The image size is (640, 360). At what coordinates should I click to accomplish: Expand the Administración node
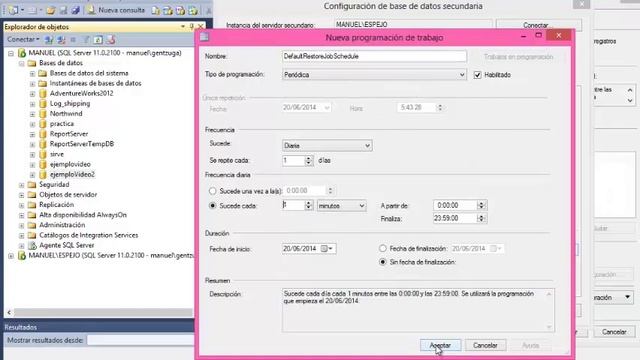click(x=22, y=225)
